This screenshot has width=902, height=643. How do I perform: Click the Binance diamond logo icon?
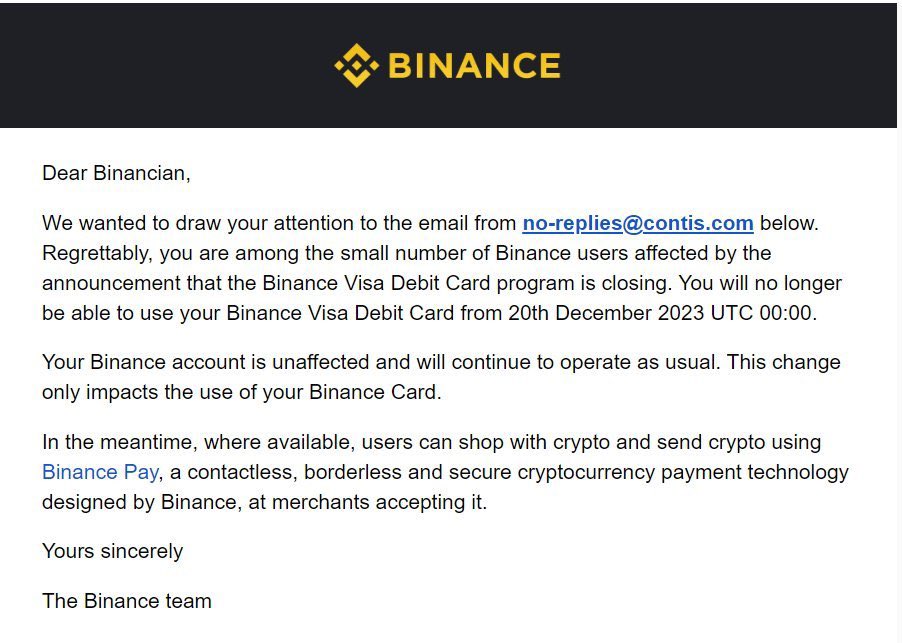(357, 66)
